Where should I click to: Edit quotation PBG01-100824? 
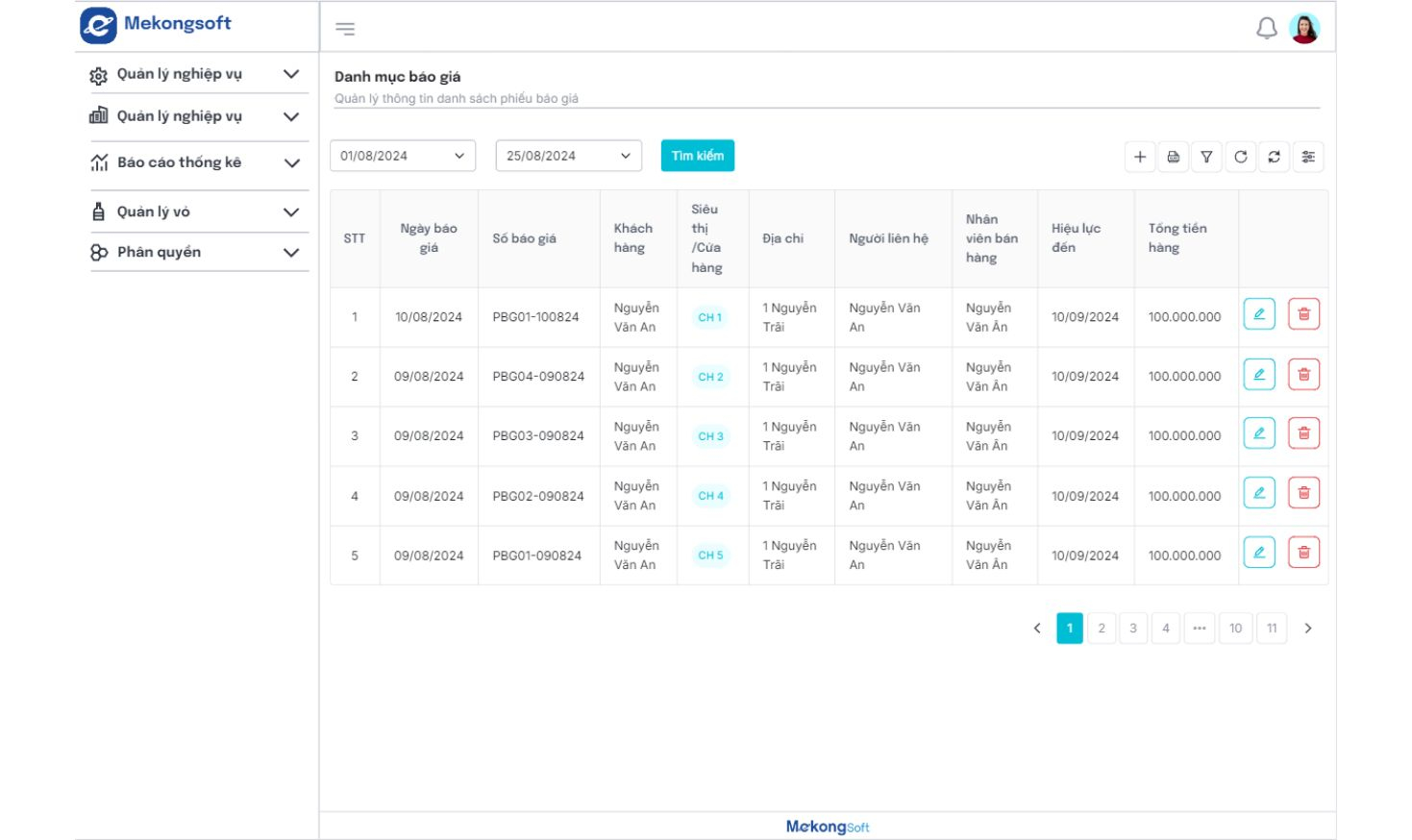click(1259, 314)
